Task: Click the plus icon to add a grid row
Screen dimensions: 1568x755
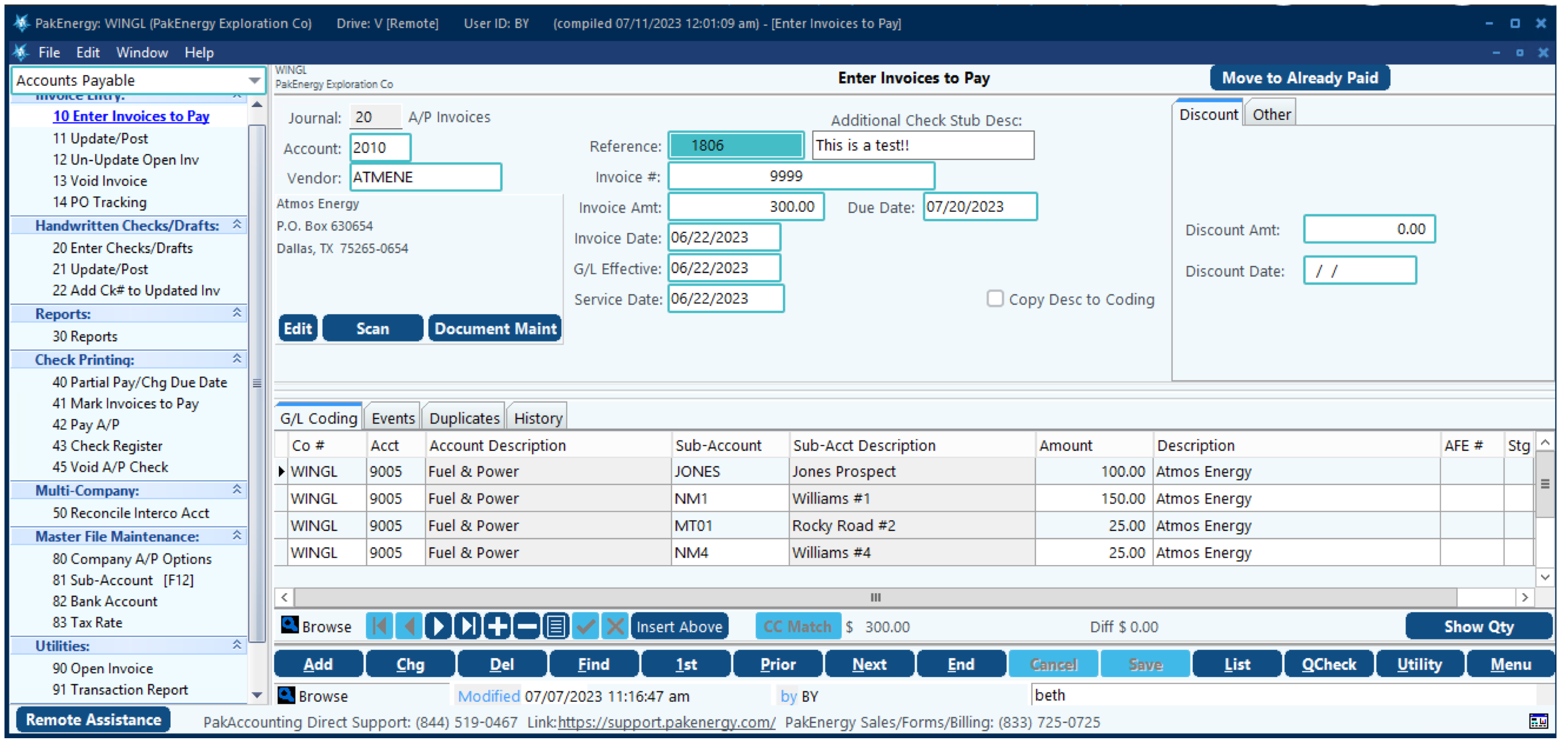Action: point(497,626)
